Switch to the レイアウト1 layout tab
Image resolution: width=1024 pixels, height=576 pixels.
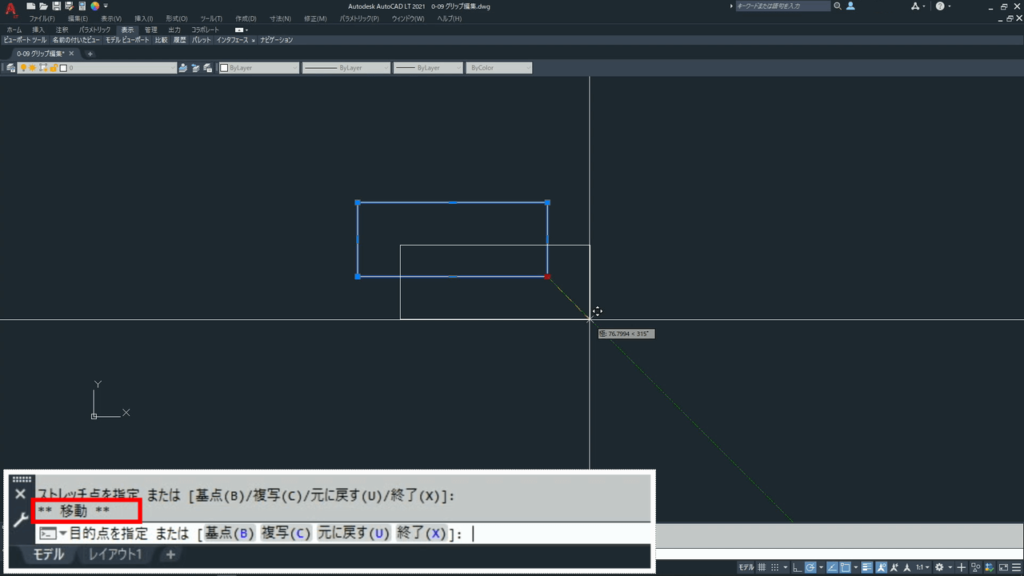point(115,554)
